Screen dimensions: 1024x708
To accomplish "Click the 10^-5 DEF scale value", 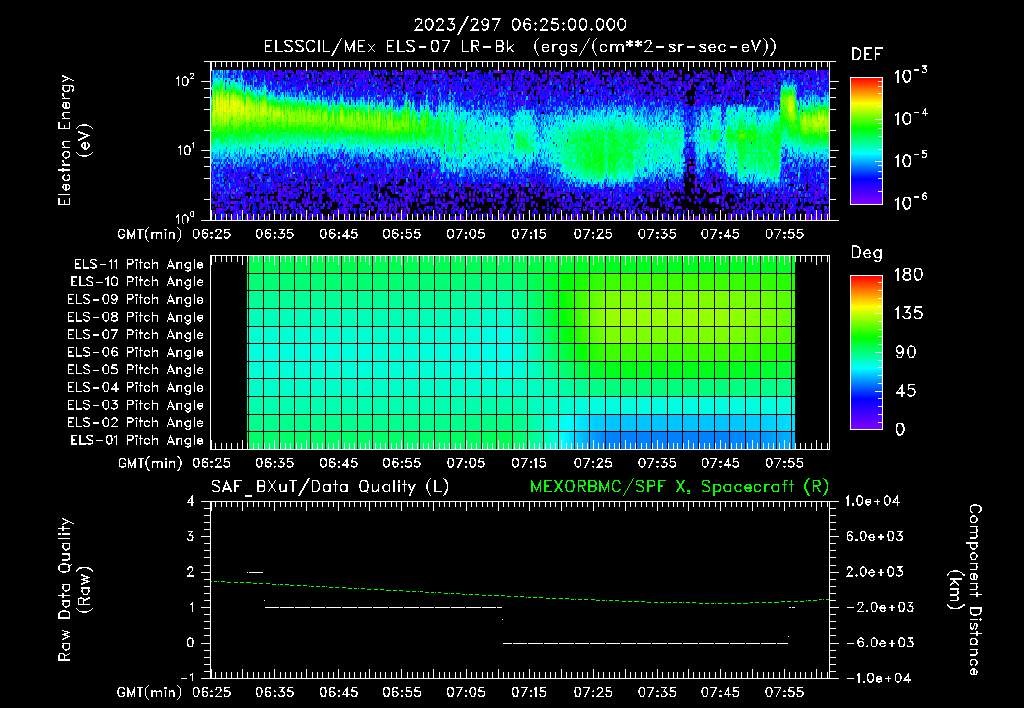I will pyautogui.click(x=910, y=159).
